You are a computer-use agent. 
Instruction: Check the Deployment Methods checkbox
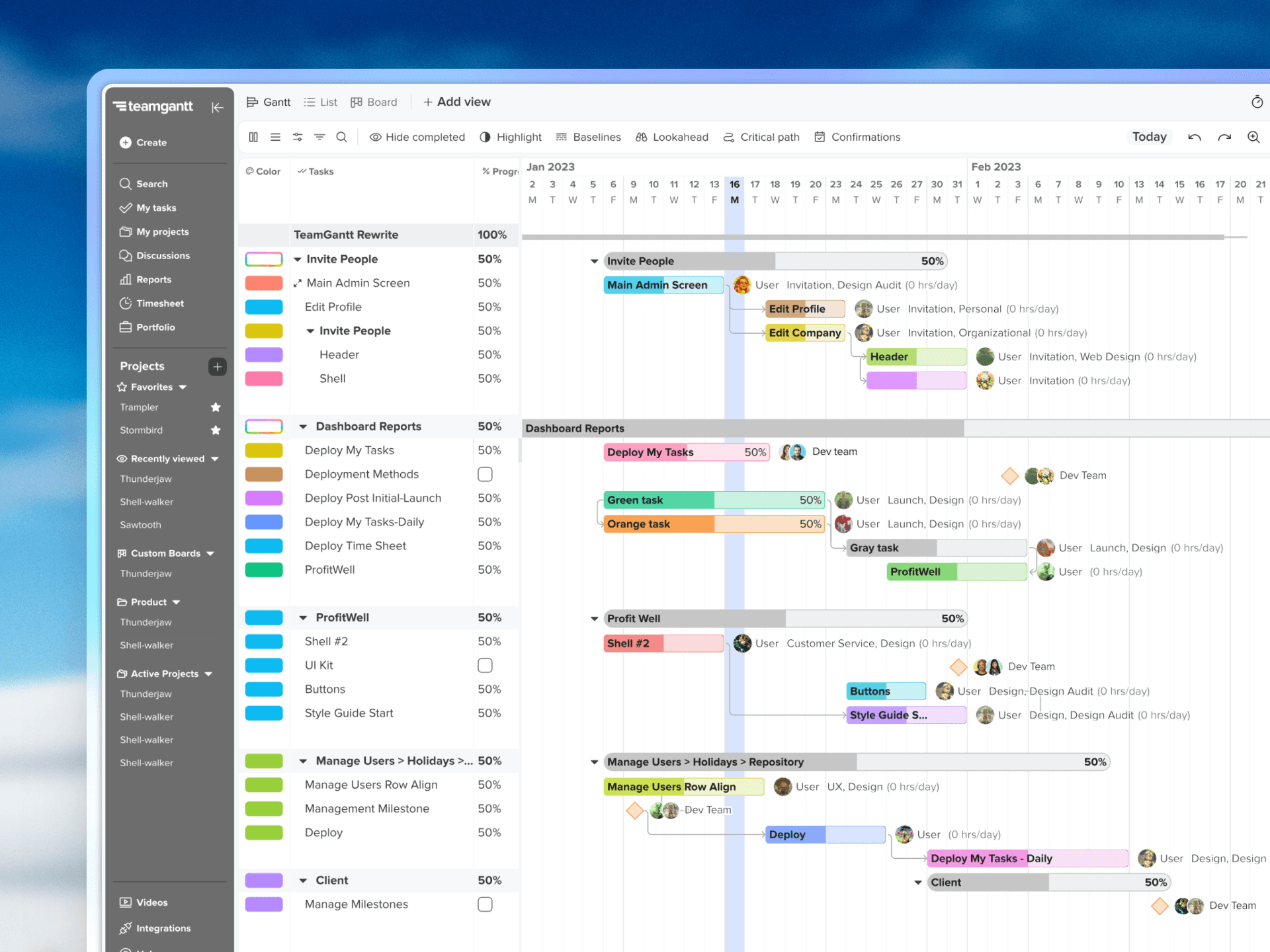[x=485, y=474]
